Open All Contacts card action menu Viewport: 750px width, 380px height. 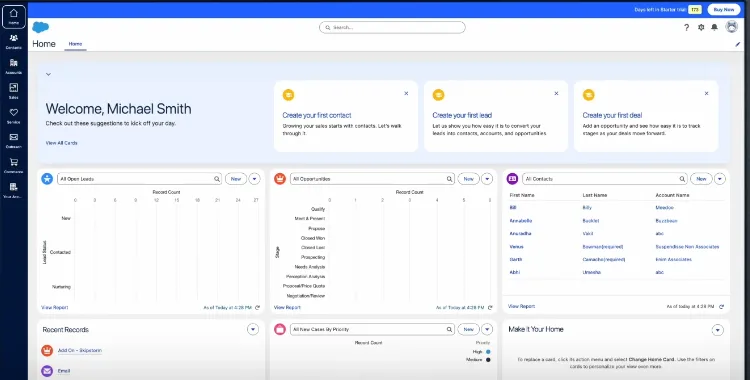(720, 179)
